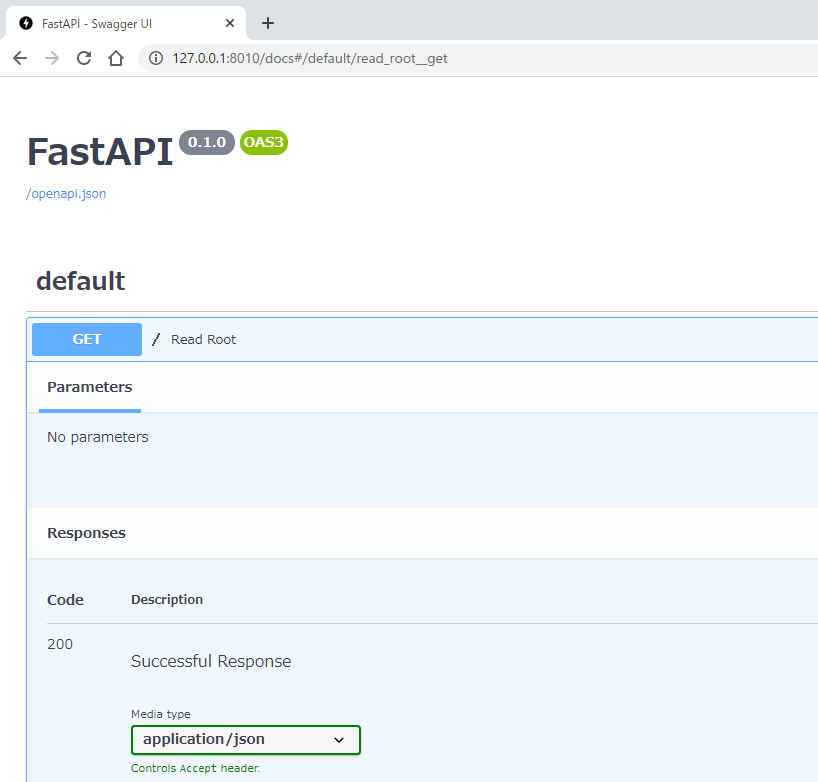Open the /openapi.json link
Viewport: 818px width, 782px height.
(x=66, y=194)
